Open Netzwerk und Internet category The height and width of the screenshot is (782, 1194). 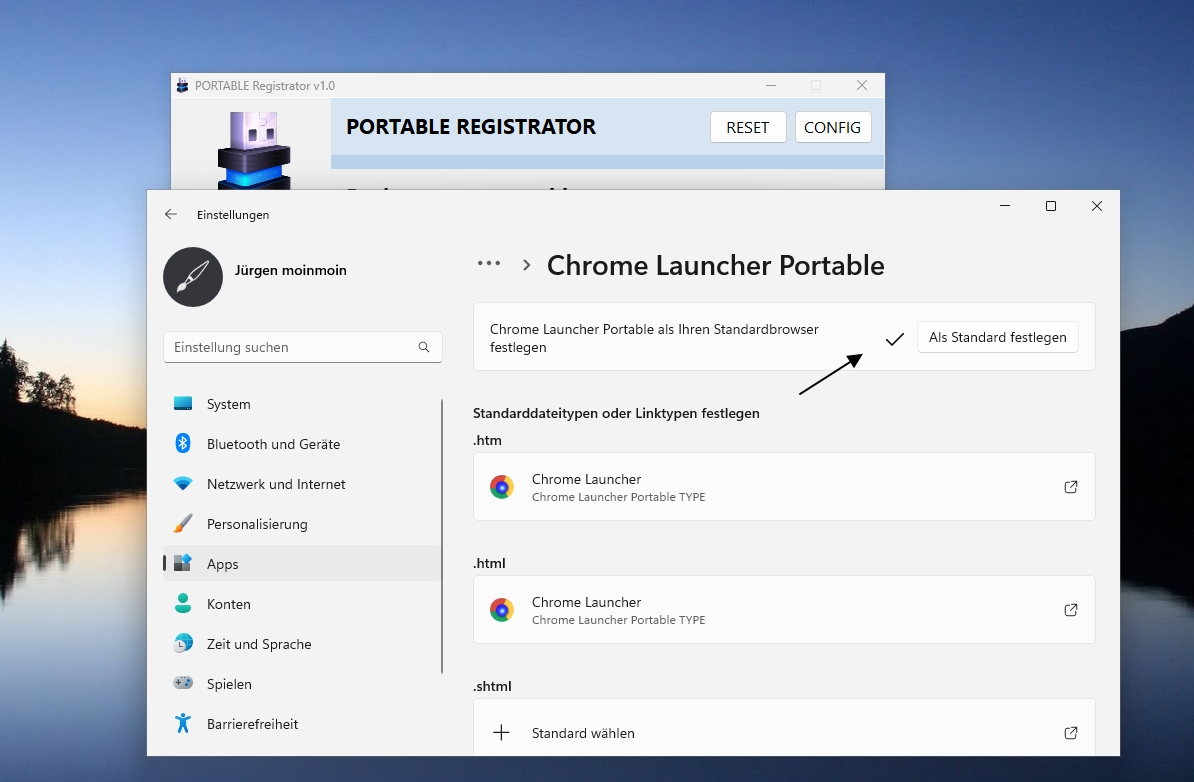(x=302, y=484)
